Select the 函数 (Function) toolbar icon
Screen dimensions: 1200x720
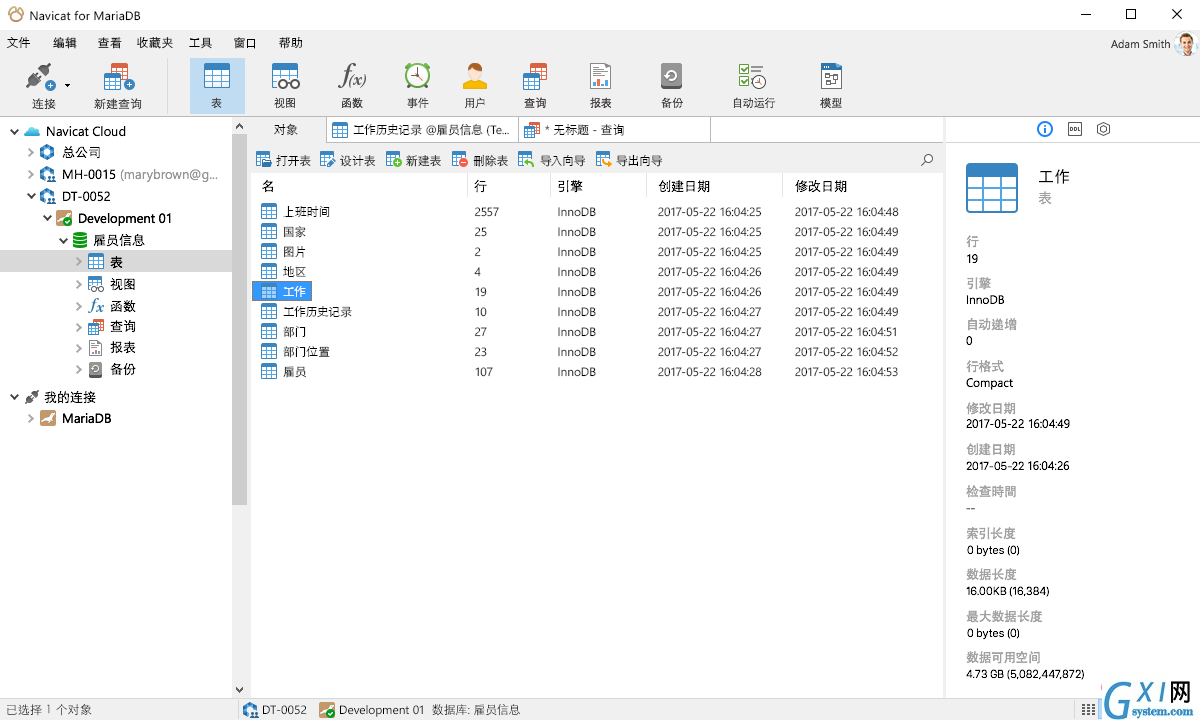(x=352, y=85)
